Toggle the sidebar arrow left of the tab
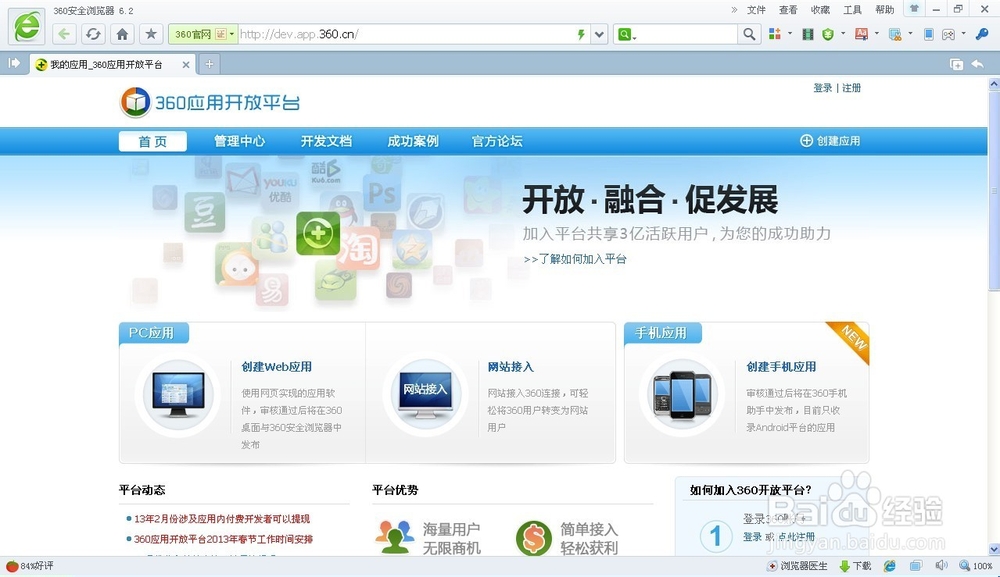Image resolution: width=1000 pixels, height=577 pixels. tap(14, 63)
